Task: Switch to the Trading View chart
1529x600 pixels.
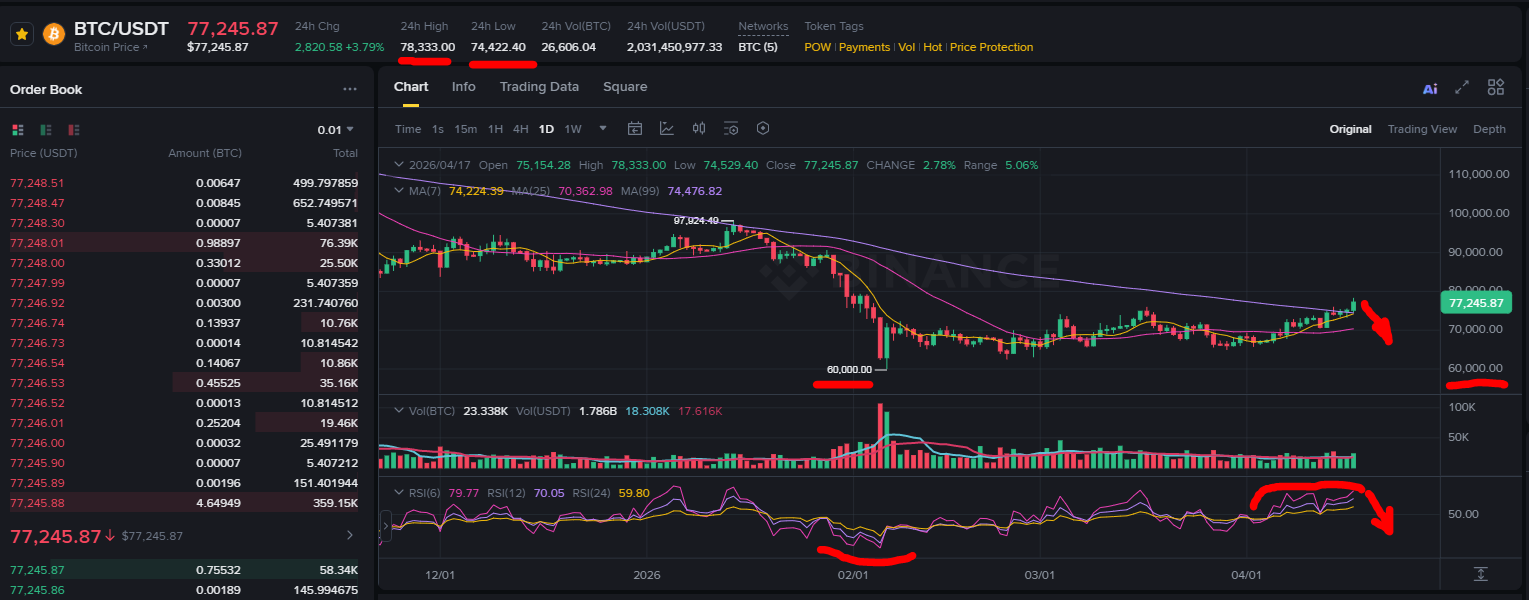Action: pyautogui.click(x=1422, y=129)
